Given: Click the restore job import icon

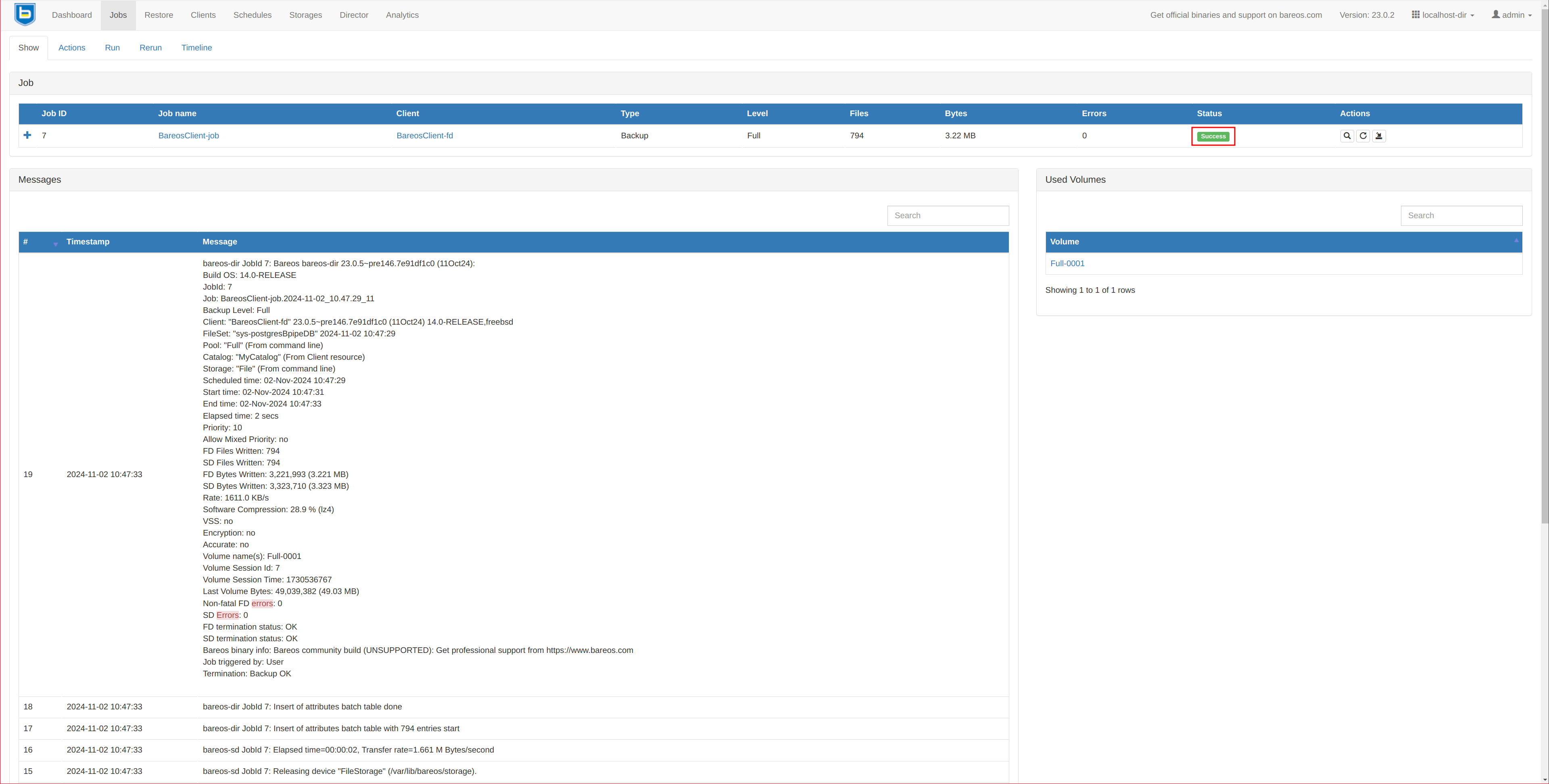Looking at the screenshot, I should tap(1380, 136).
